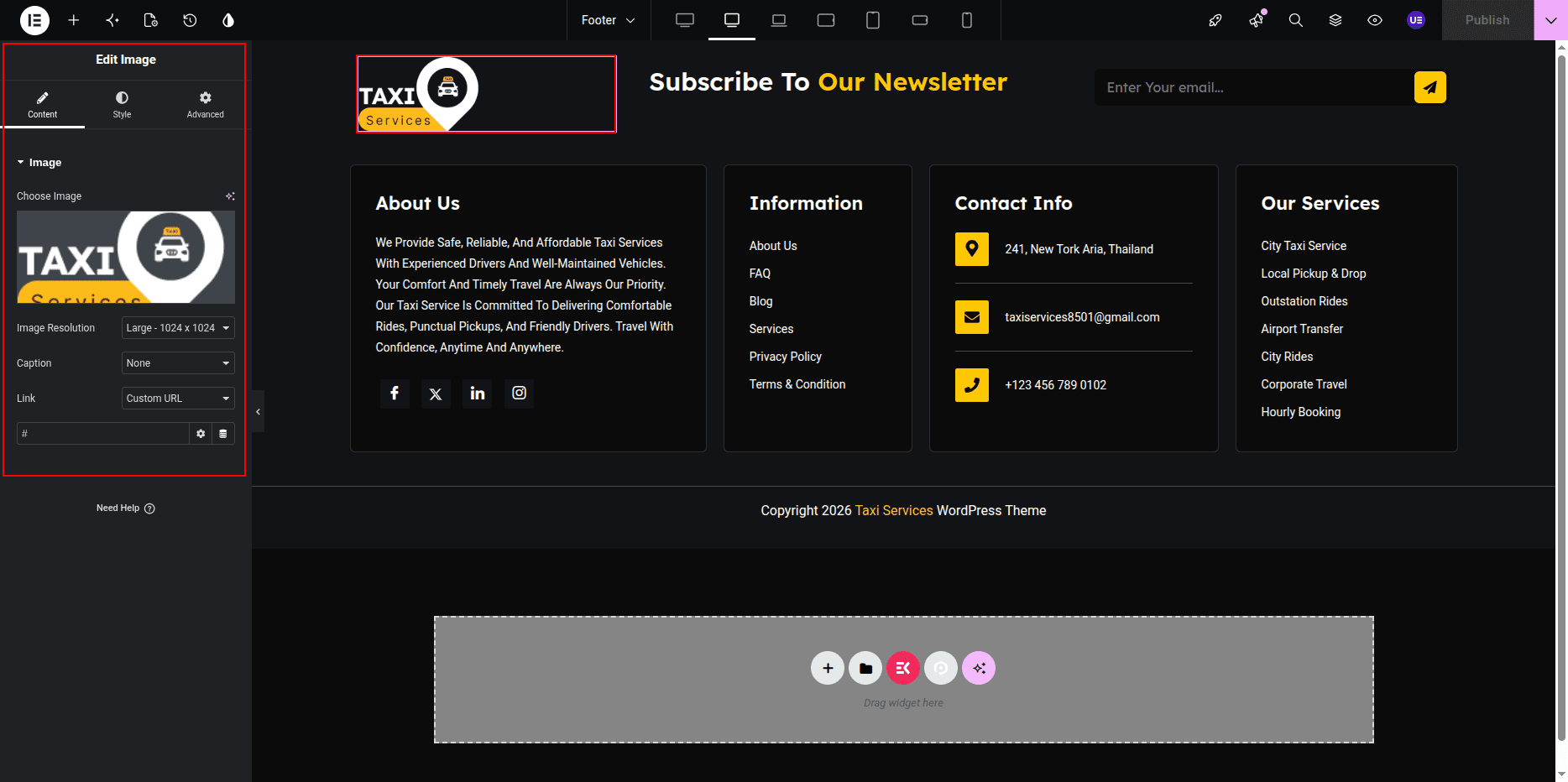This screenshot has height=782, width=1568.
Task: Open the Caption dropdown
Action: (x=178, y=363)
